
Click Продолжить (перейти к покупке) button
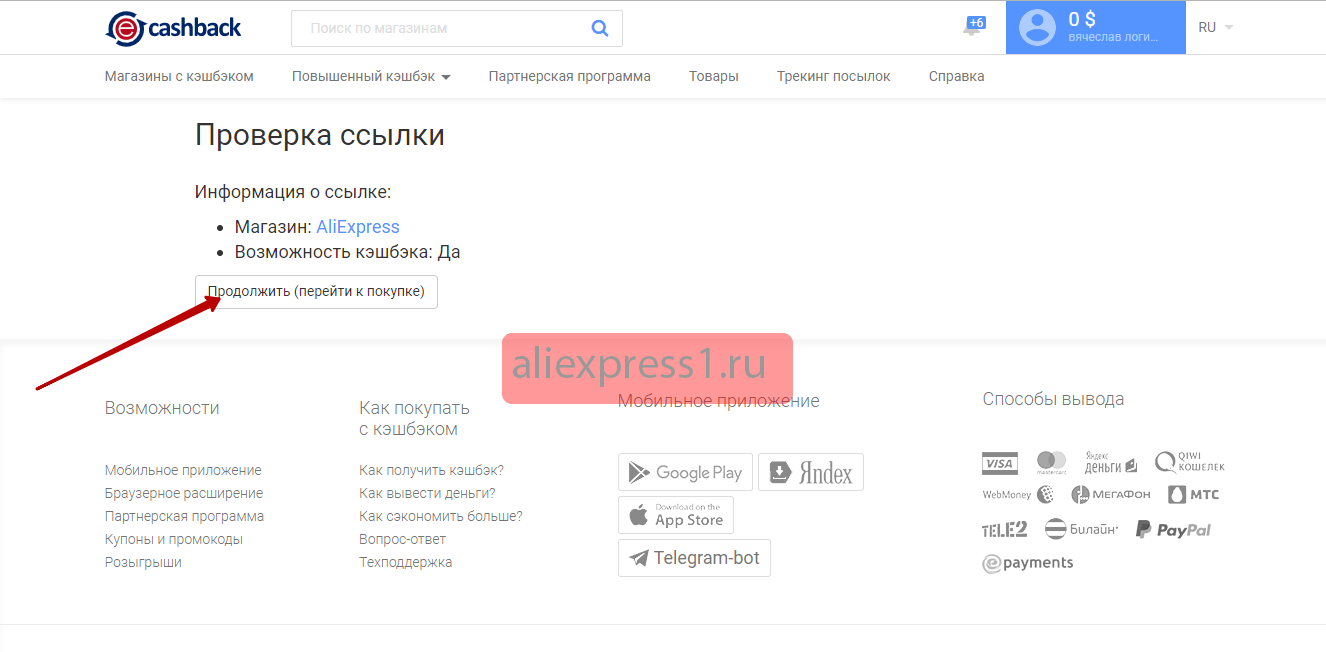coord(316,292)
